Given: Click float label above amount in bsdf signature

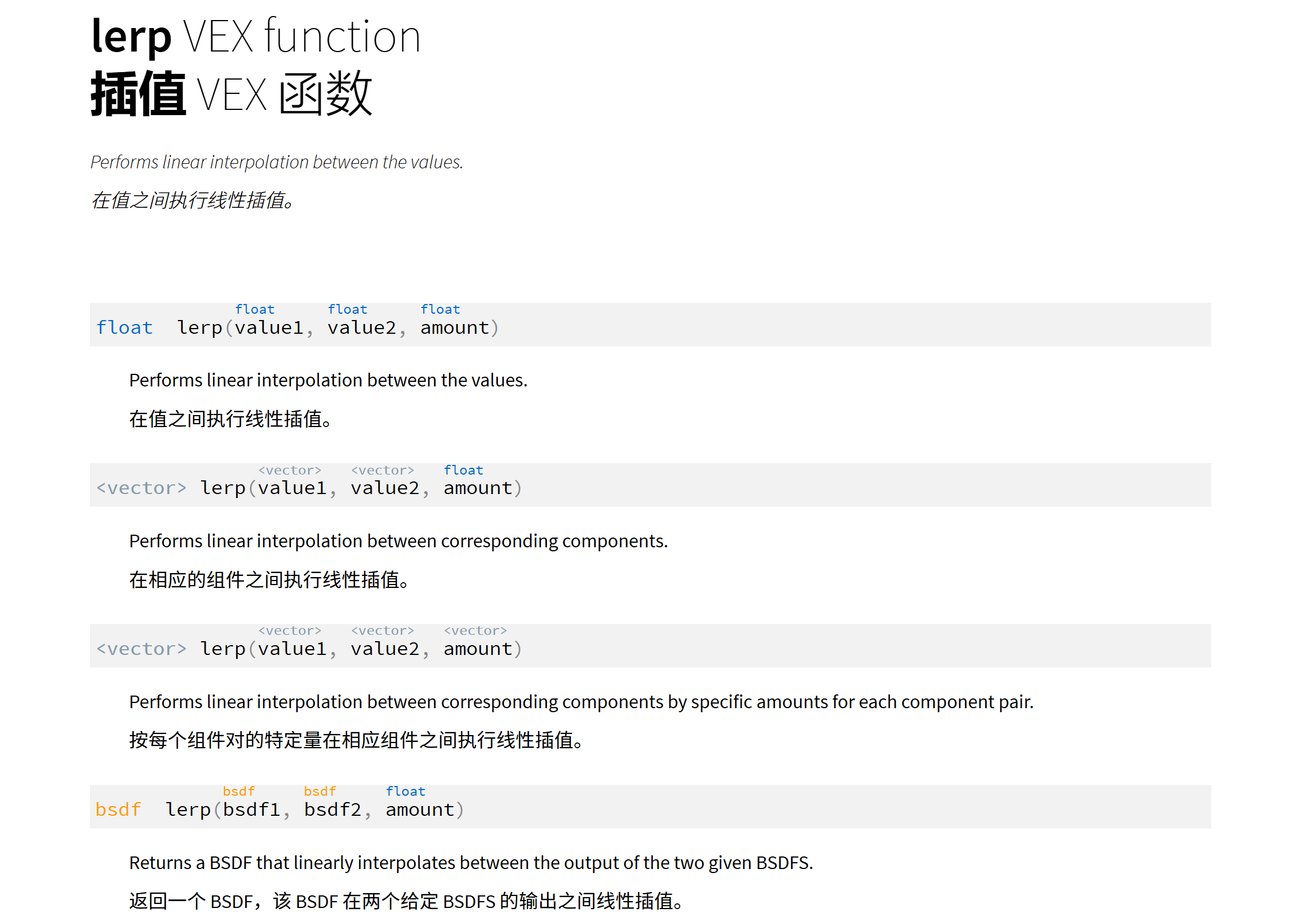Looking at the screenshot, I should 406,791.
